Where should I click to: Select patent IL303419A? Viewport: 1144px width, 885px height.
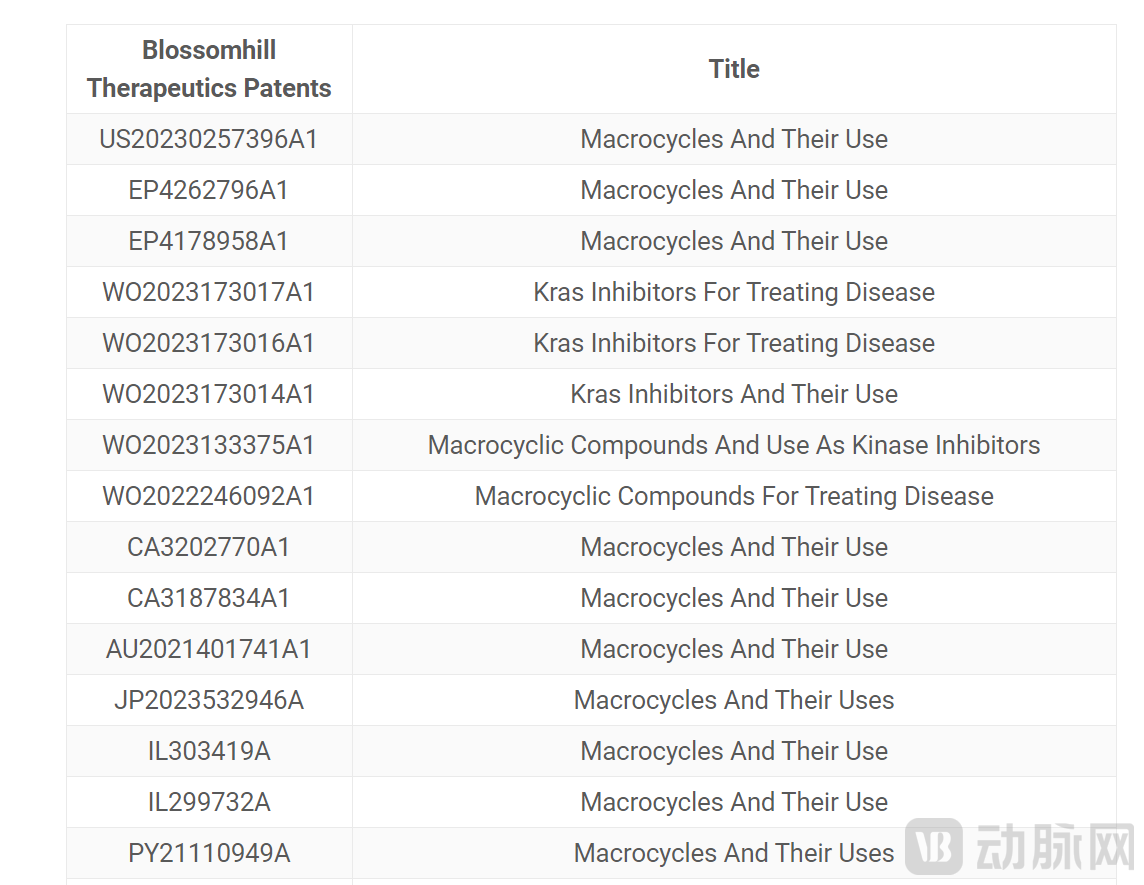click(209, 751)
